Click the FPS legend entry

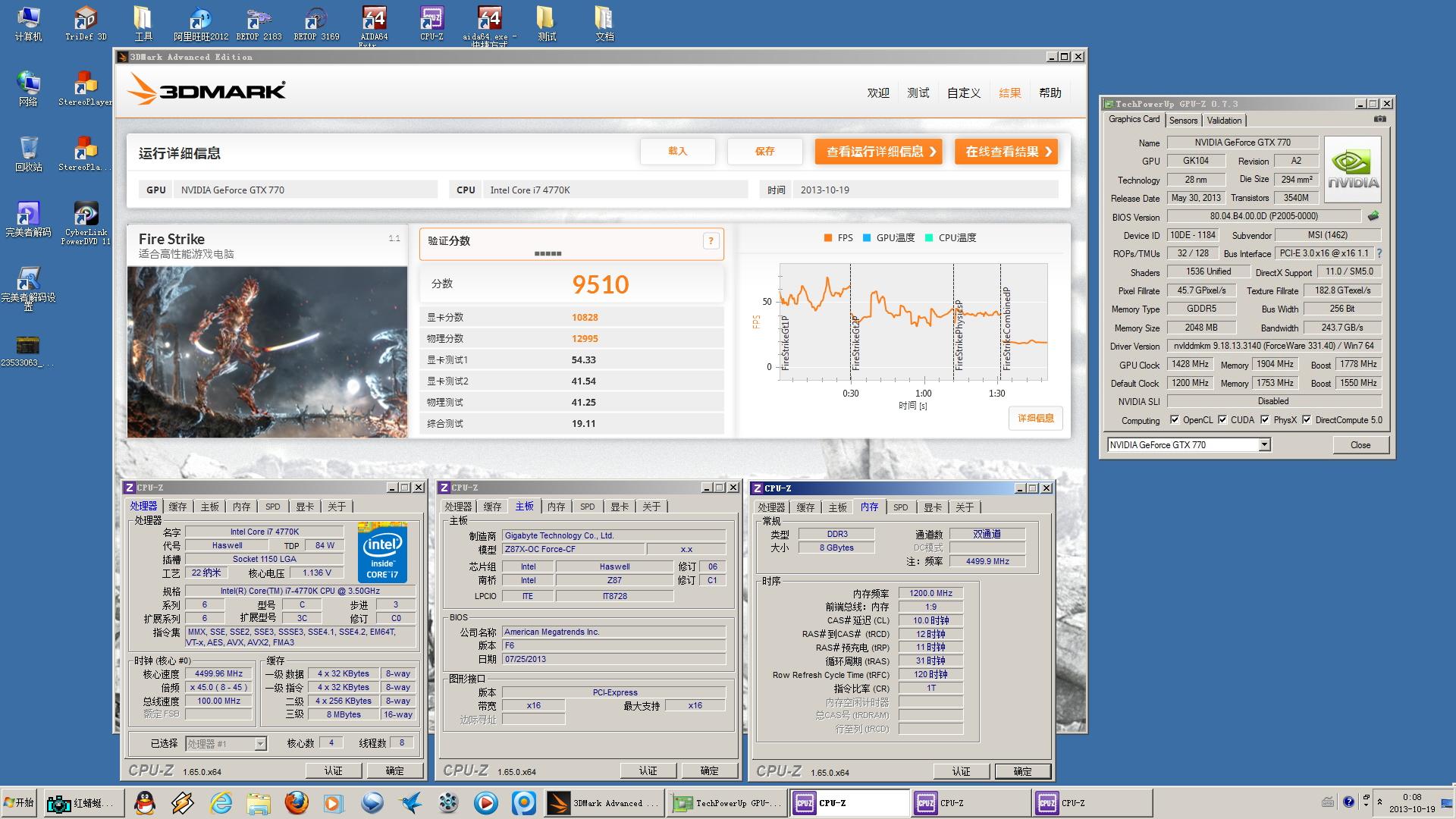pyautogui.click(x=839, y=238)
